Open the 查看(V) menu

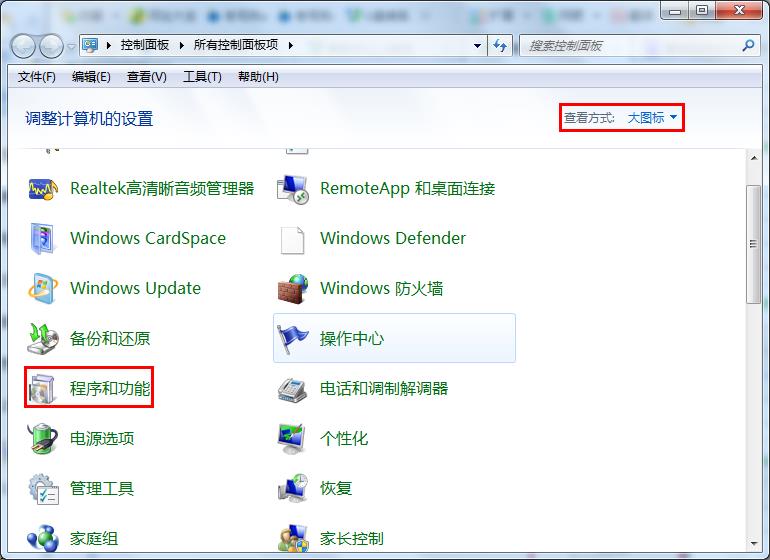point(147,77)
